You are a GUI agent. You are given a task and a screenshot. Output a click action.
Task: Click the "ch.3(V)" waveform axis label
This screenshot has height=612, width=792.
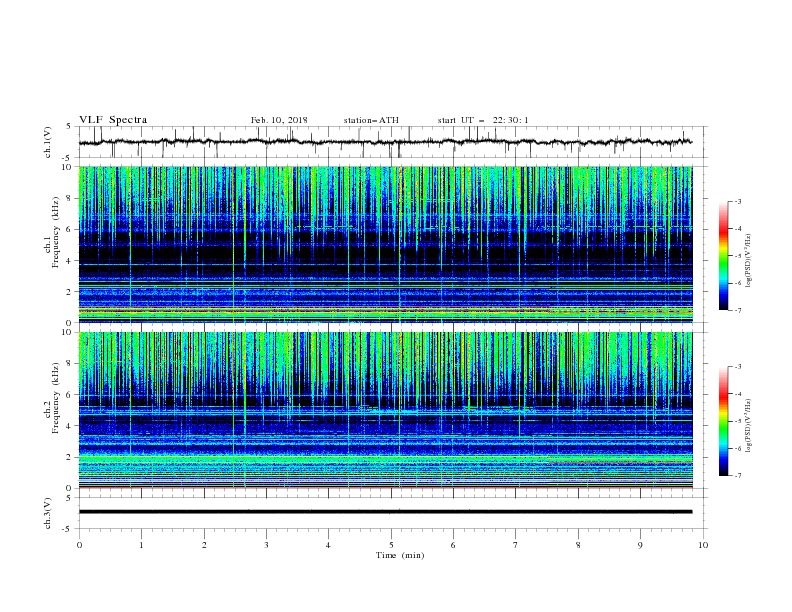48,513
